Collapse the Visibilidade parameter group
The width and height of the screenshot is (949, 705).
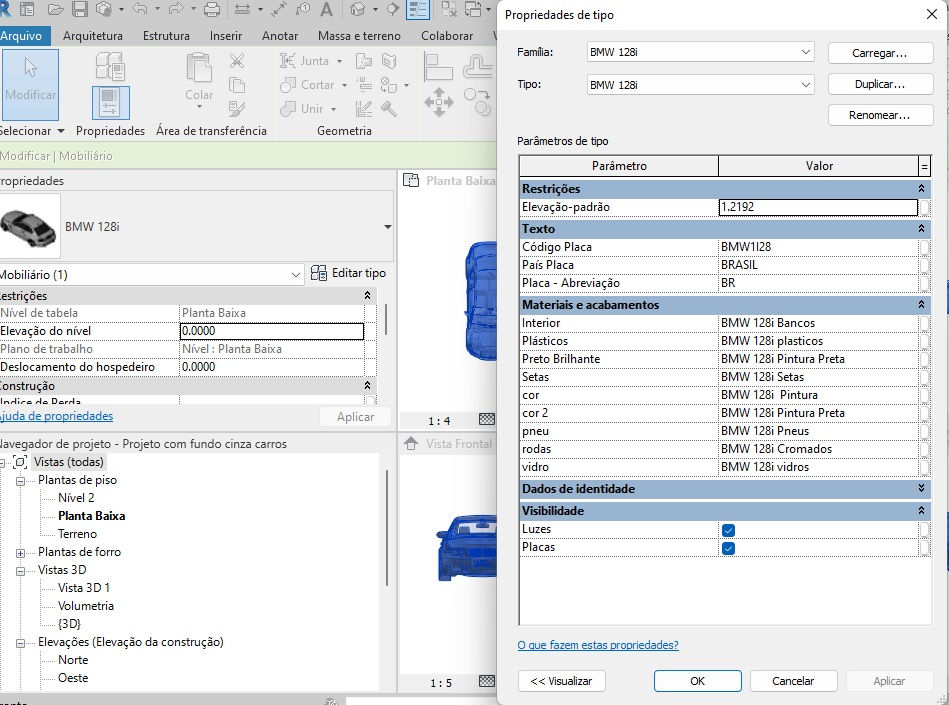[921, 511]
